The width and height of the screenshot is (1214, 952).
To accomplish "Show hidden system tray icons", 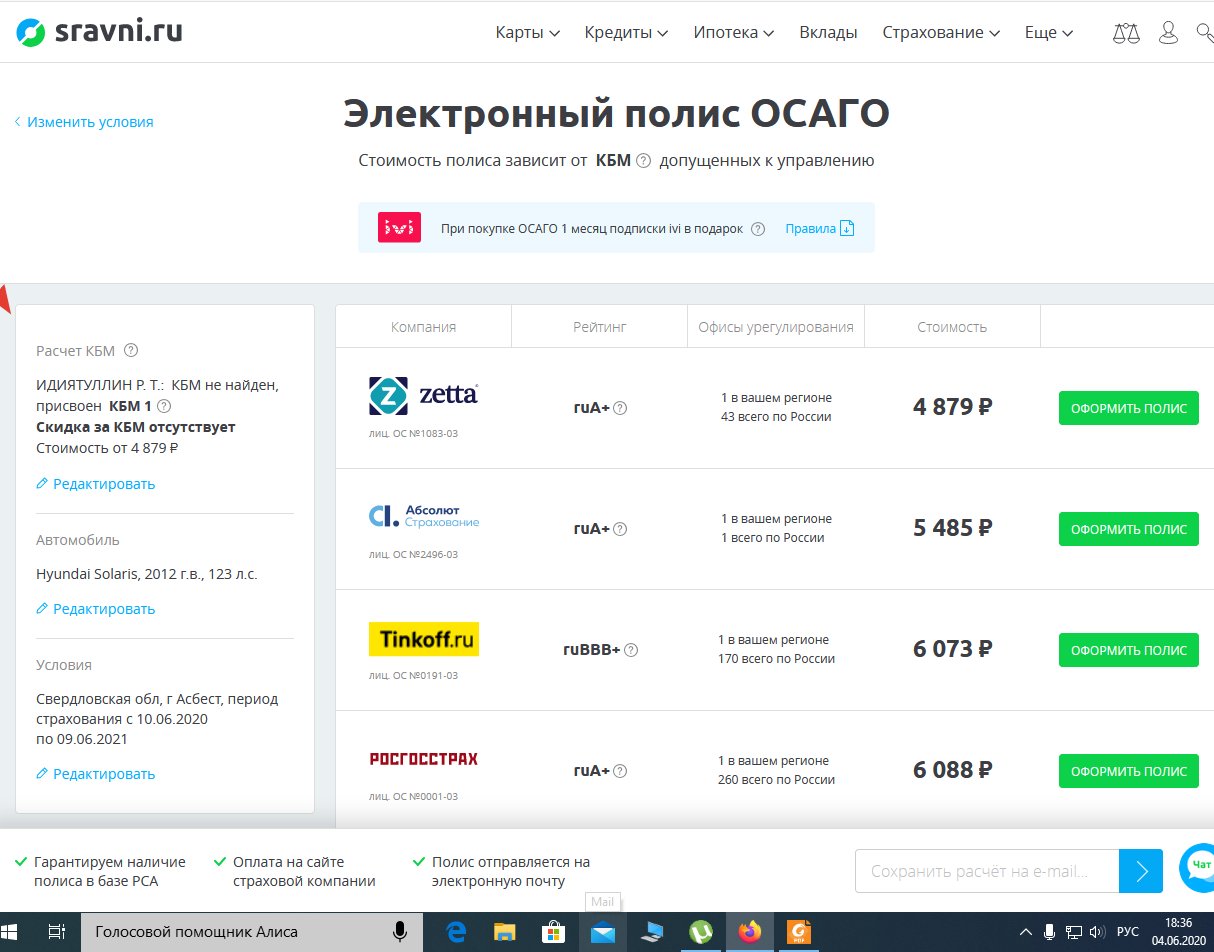I will click(1025, 932).
